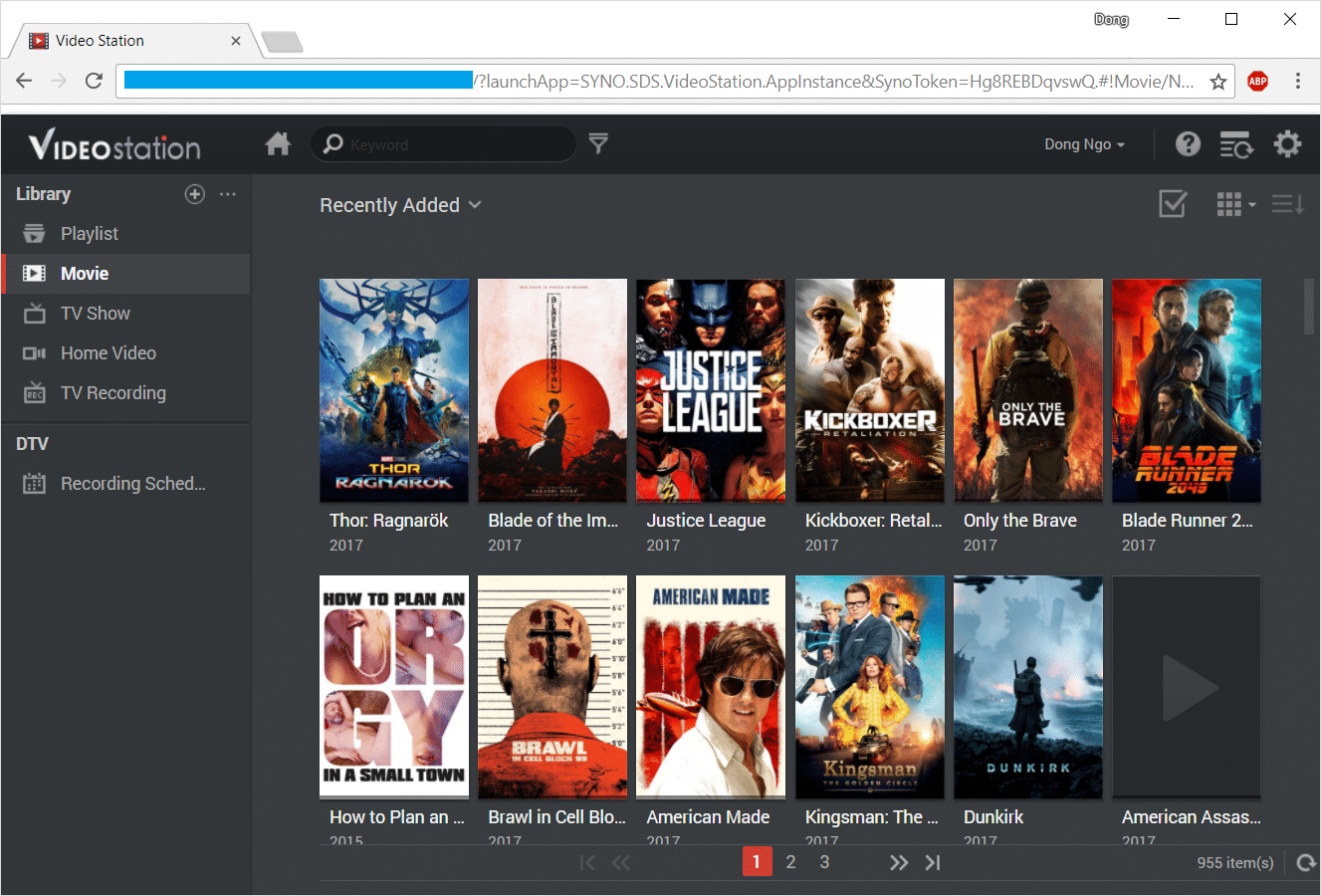Screen dimensions: 1321x896
Task: Go to page 3
Action: tap(824, 862)
